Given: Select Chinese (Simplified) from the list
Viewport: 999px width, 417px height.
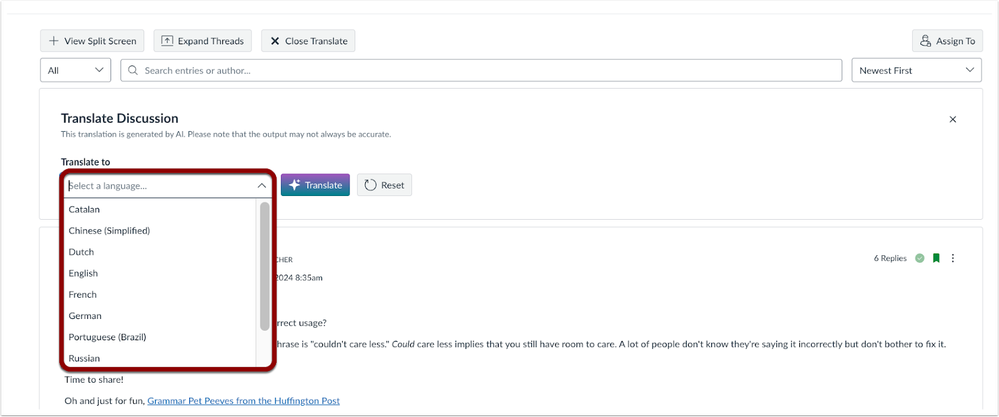Looking at the screenshot, I should pyautogui.click(x=109, y=231).
